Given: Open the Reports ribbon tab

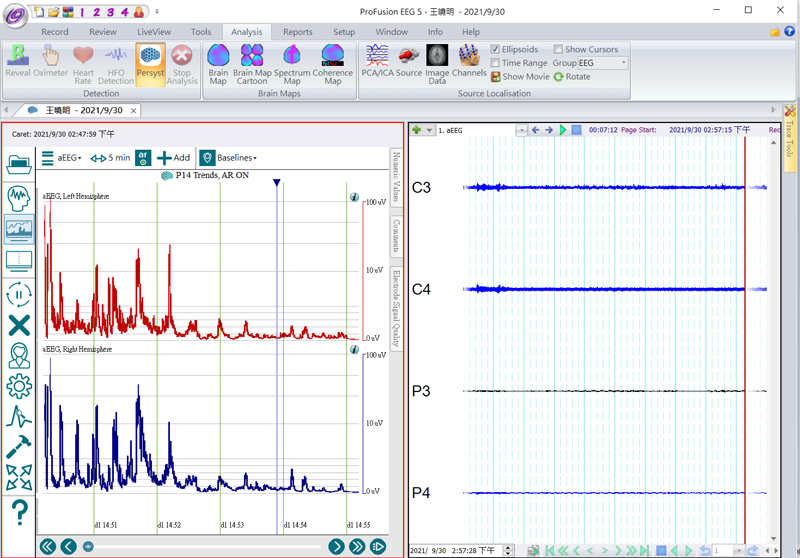Looking at the screenshot, I should coord(297,32).
